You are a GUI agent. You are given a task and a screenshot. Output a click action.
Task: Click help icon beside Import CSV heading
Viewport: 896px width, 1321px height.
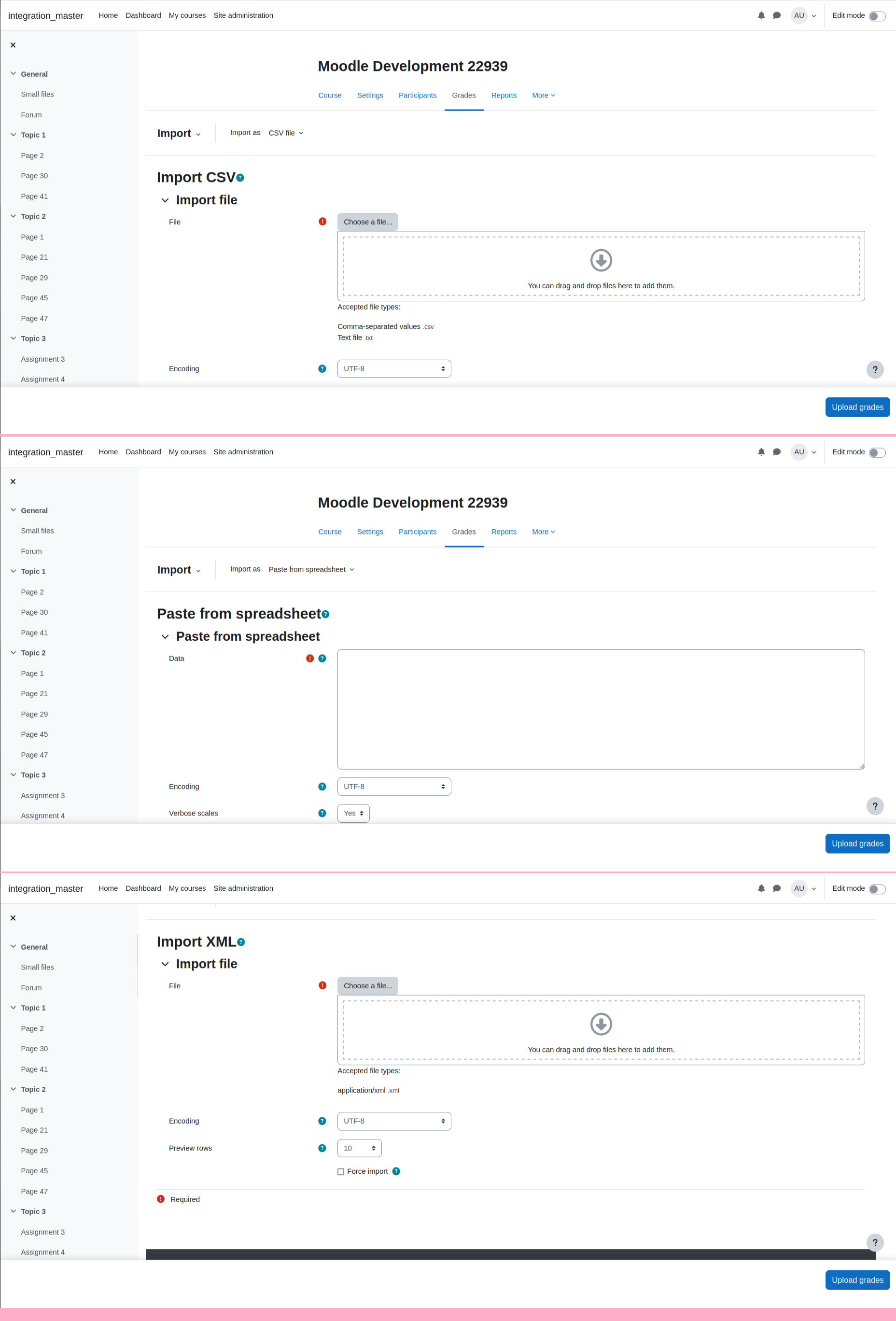[x=240, y=178]
